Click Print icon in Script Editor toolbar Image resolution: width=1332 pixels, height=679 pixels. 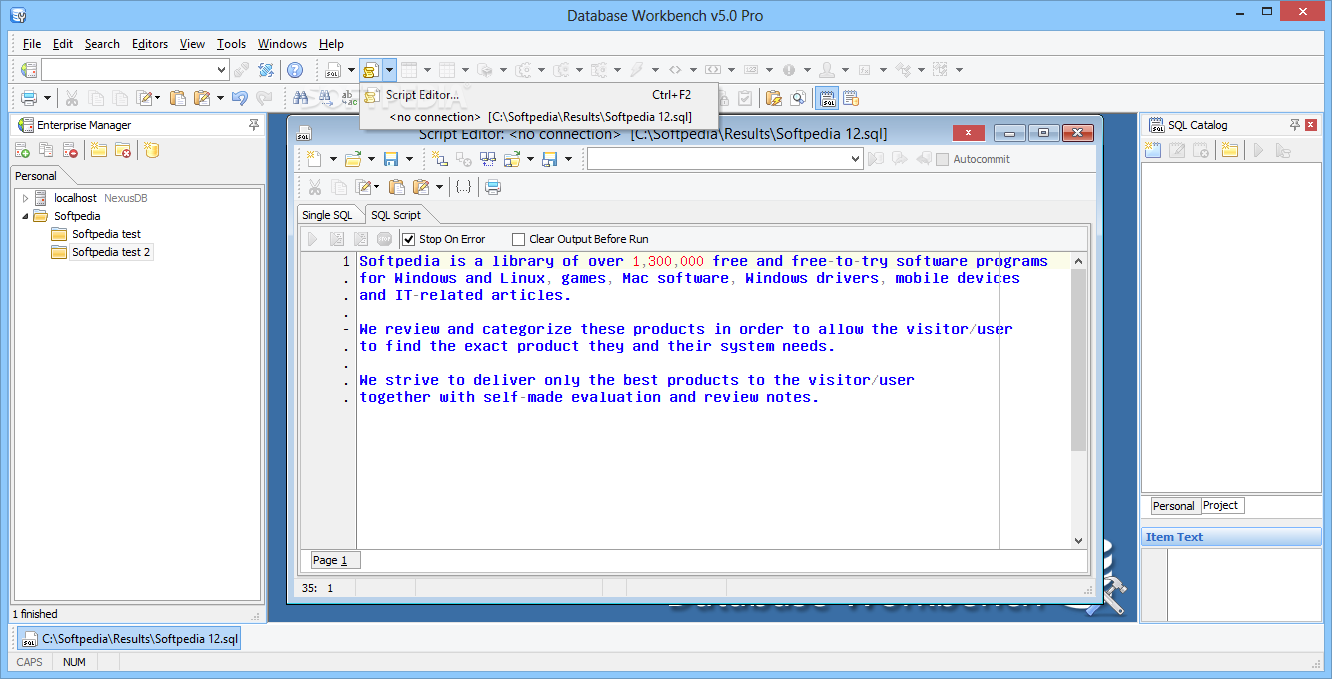(x=492, y=187)
